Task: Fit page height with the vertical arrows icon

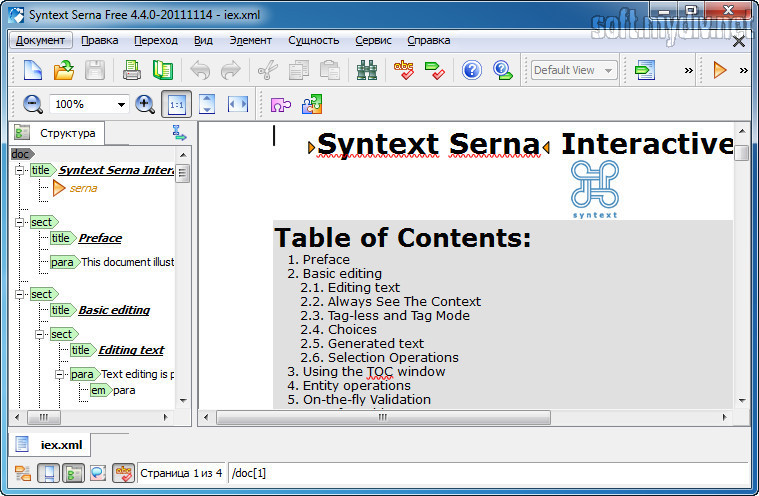Action: point(207,104)
